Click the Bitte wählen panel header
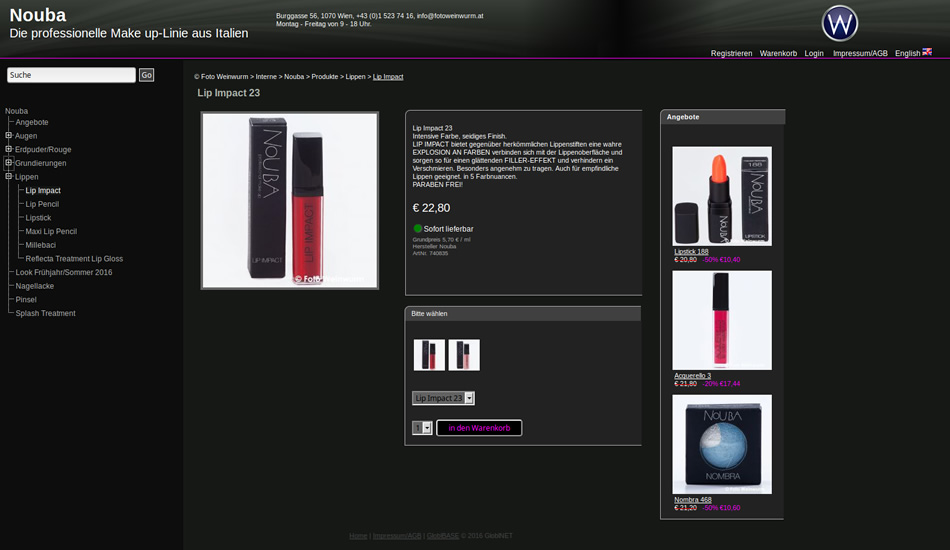The height and width of the screenshot is (550, 950). tap(523, 314)
